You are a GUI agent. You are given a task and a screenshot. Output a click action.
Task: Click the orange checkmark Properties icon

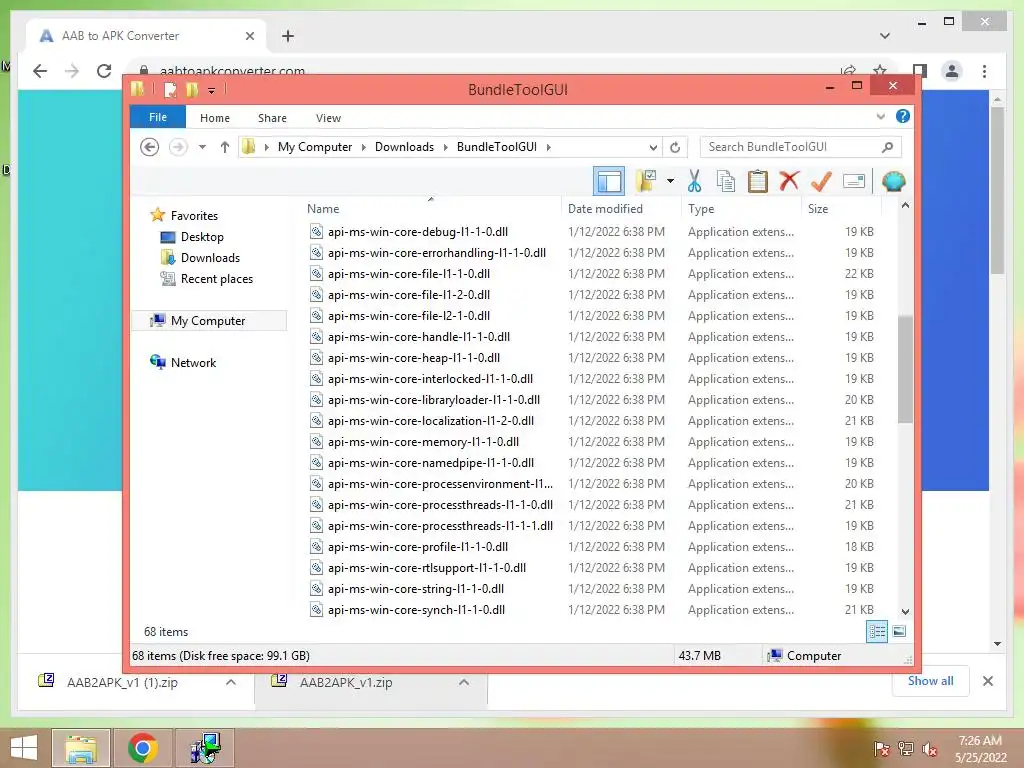tap(821, 181)
